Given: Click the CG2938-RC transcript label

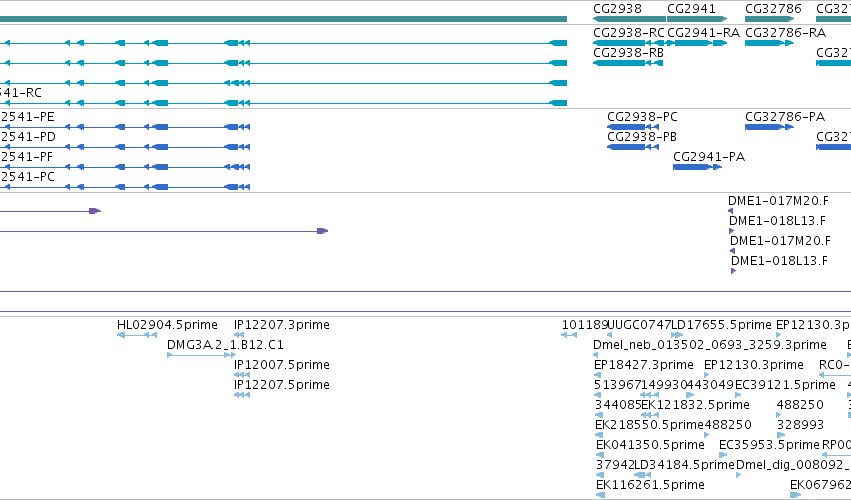Looking at the screenshot, I should [x=628, y=33].
